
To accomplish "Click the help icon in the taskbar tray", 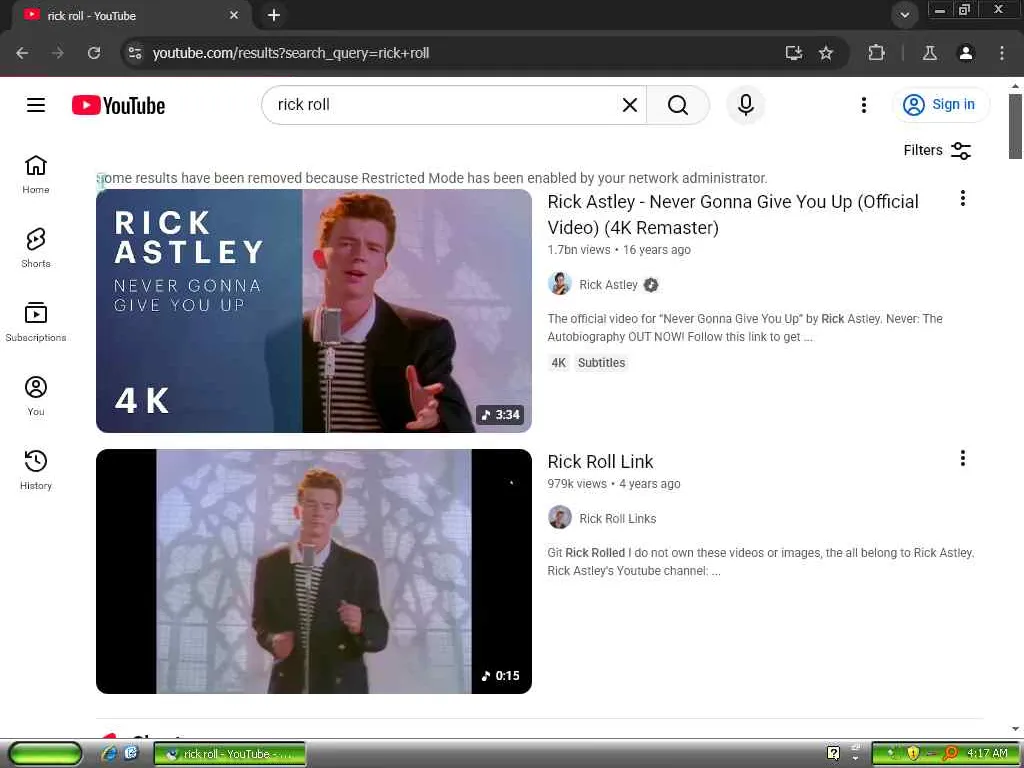I will [833, 753].
